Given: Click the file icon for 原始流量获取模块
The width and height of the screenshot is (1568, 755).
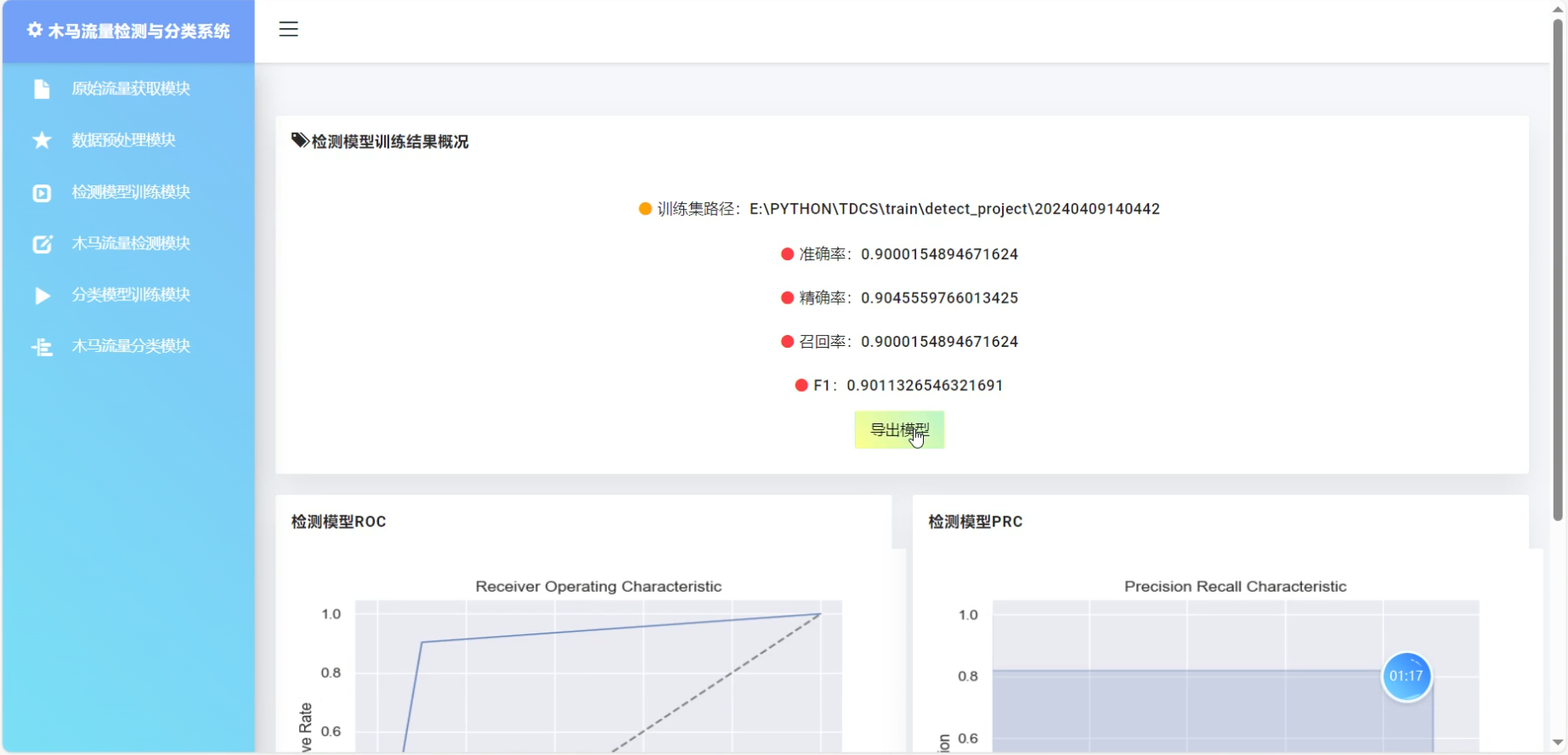Looking at the screenshot, I should (x=42, y=89).
